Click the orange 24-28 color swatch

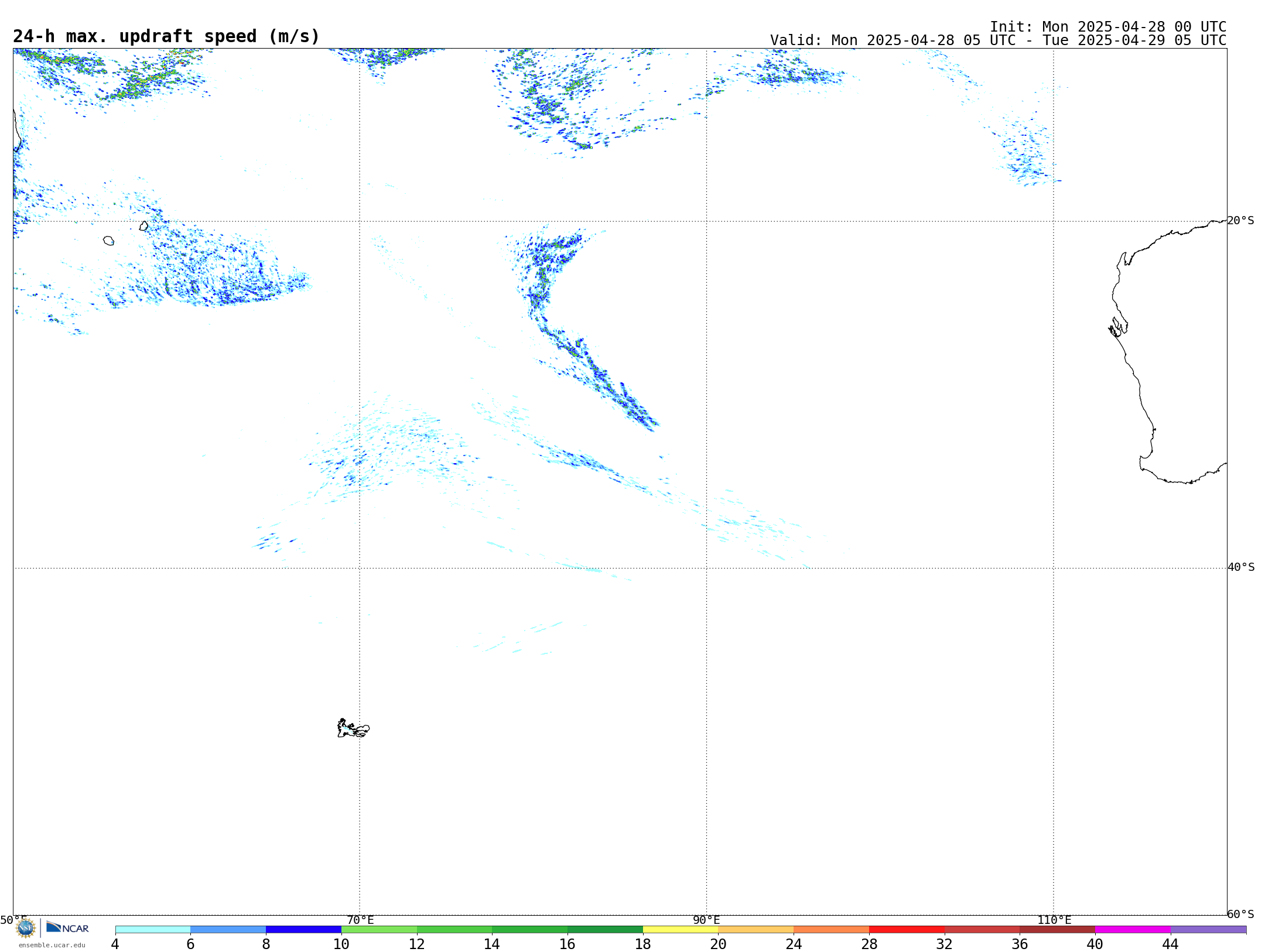(x=832, y=929)
